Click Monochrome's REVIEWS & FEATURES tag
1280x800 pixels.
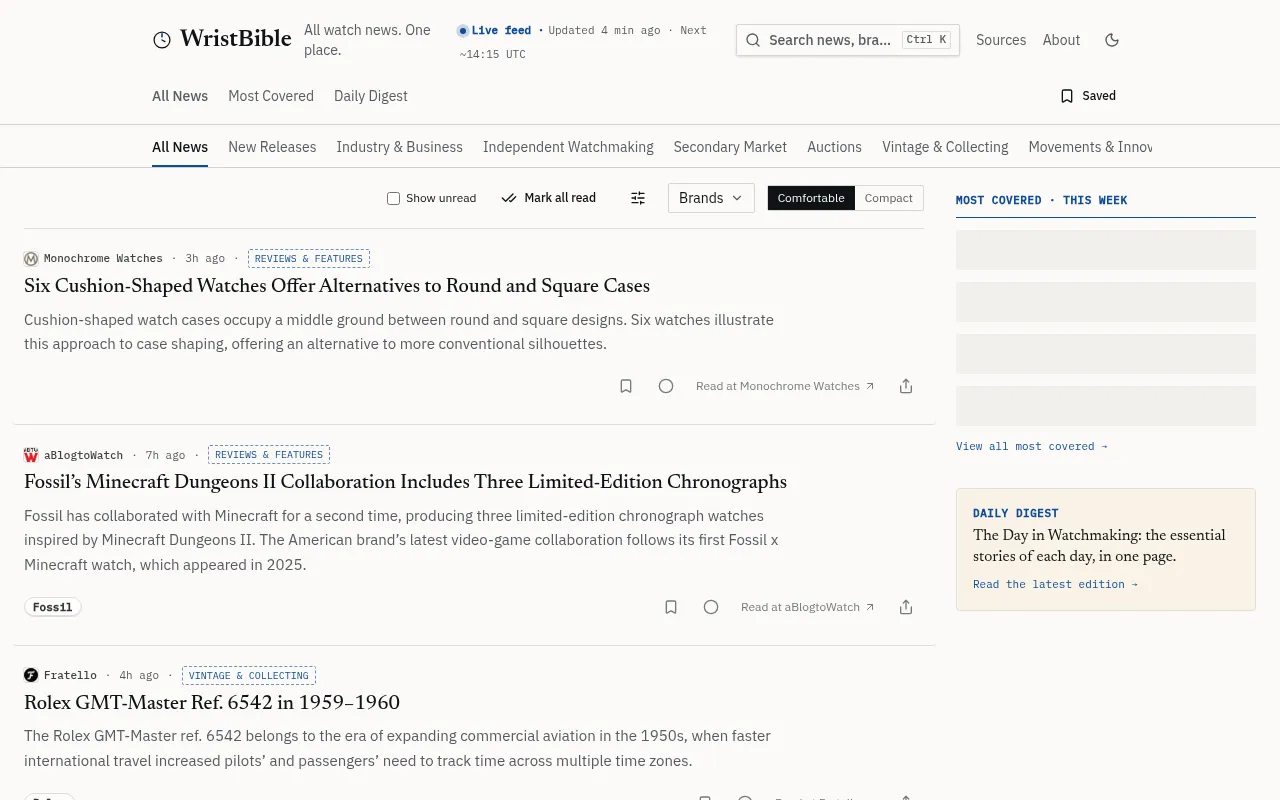click(309, 259)
